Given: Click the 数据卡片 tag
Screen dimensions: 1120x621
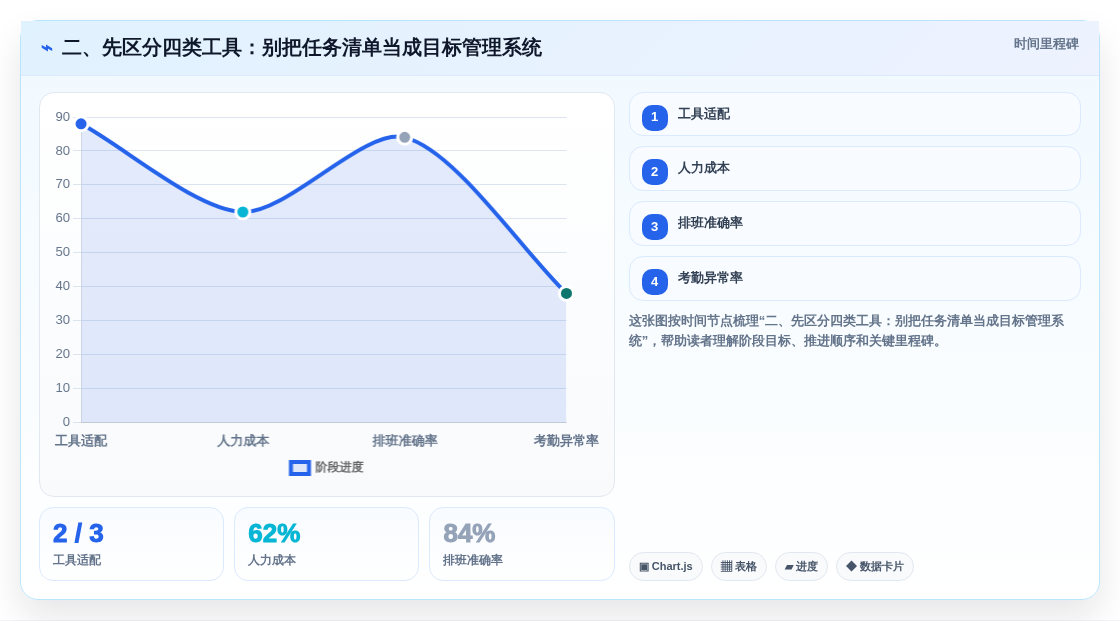Looking at the screenshot, I should click(875, 567).
